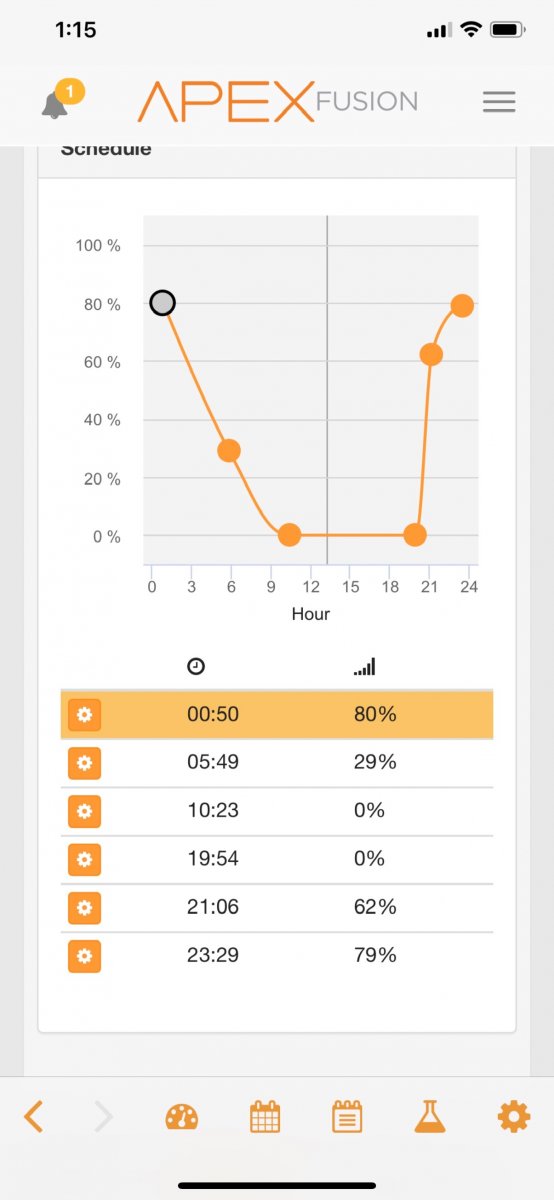
Task: Select the 21:06 schedule row
Action: pos(277,907)
